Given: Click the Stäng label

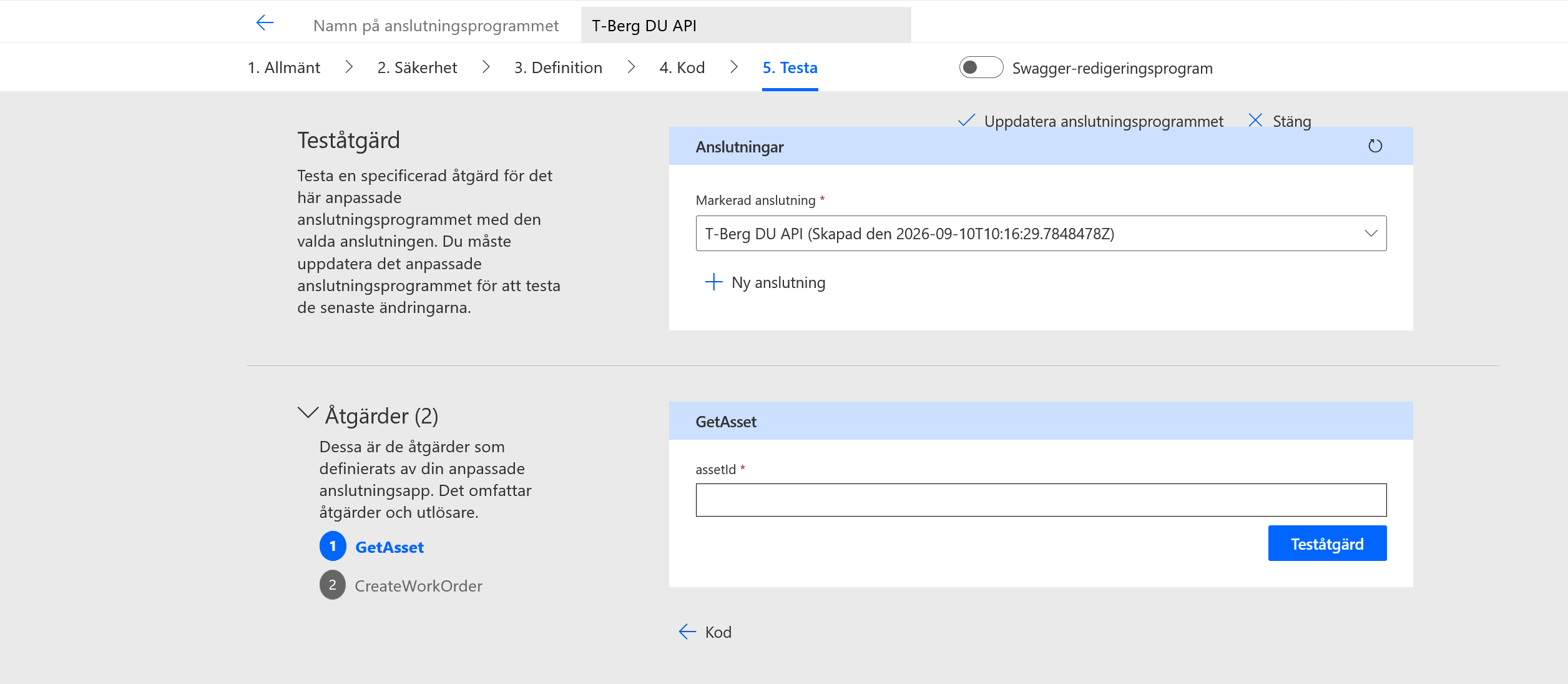Looking at the screenshot, I should (1291, 121).
